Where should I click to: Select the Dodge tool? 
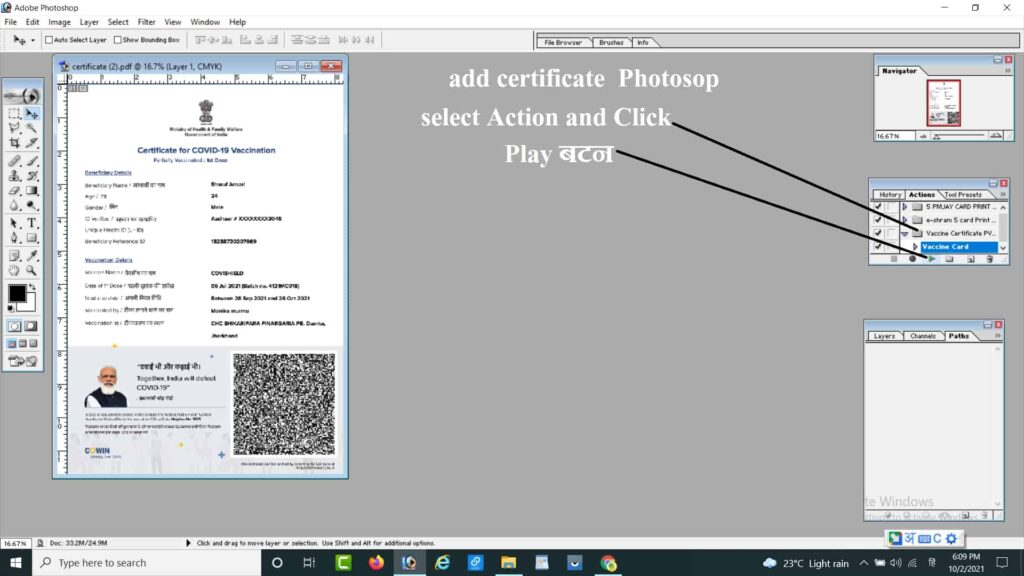(31, 206)
